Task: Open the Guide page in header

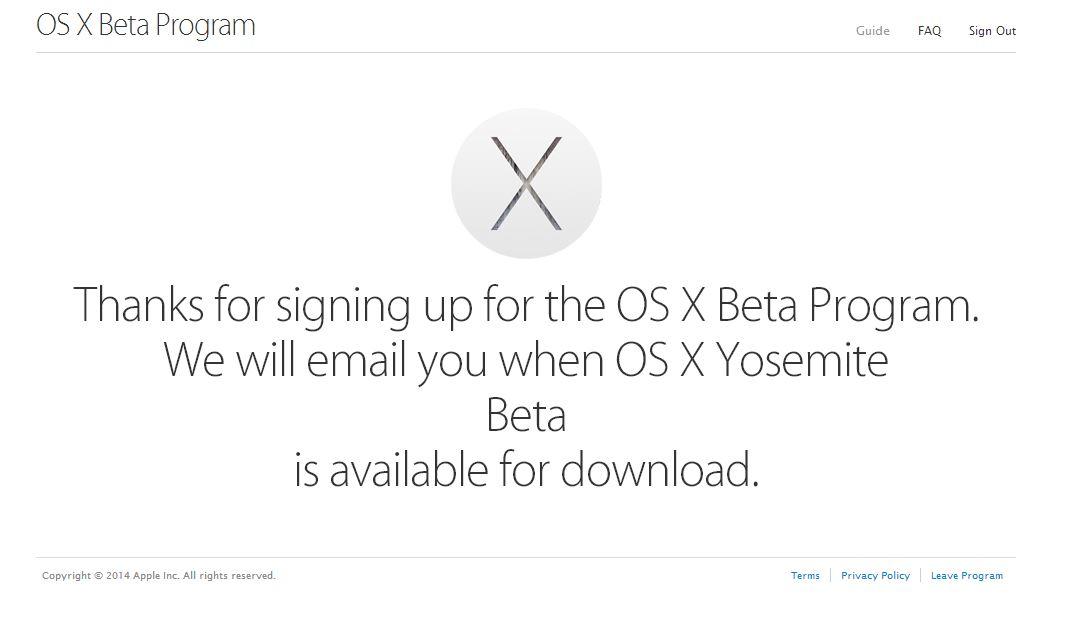Action: (x=872, y=31)
